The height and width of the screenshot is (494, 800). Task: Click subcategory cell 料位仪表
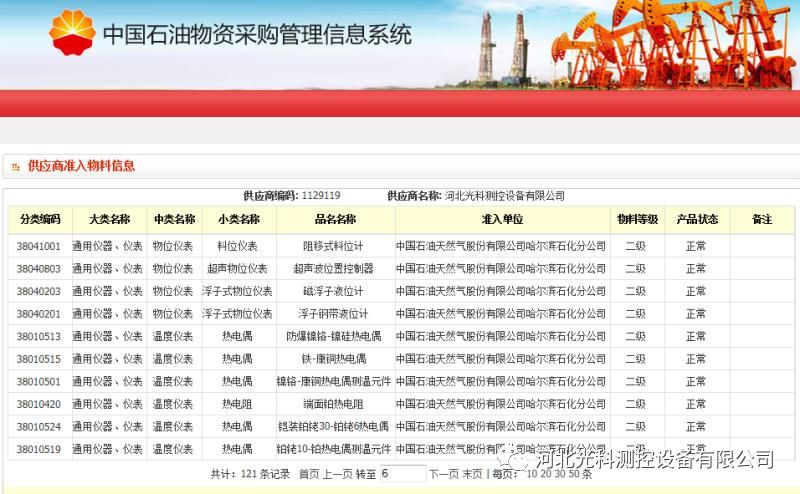(x=237, y=246)
